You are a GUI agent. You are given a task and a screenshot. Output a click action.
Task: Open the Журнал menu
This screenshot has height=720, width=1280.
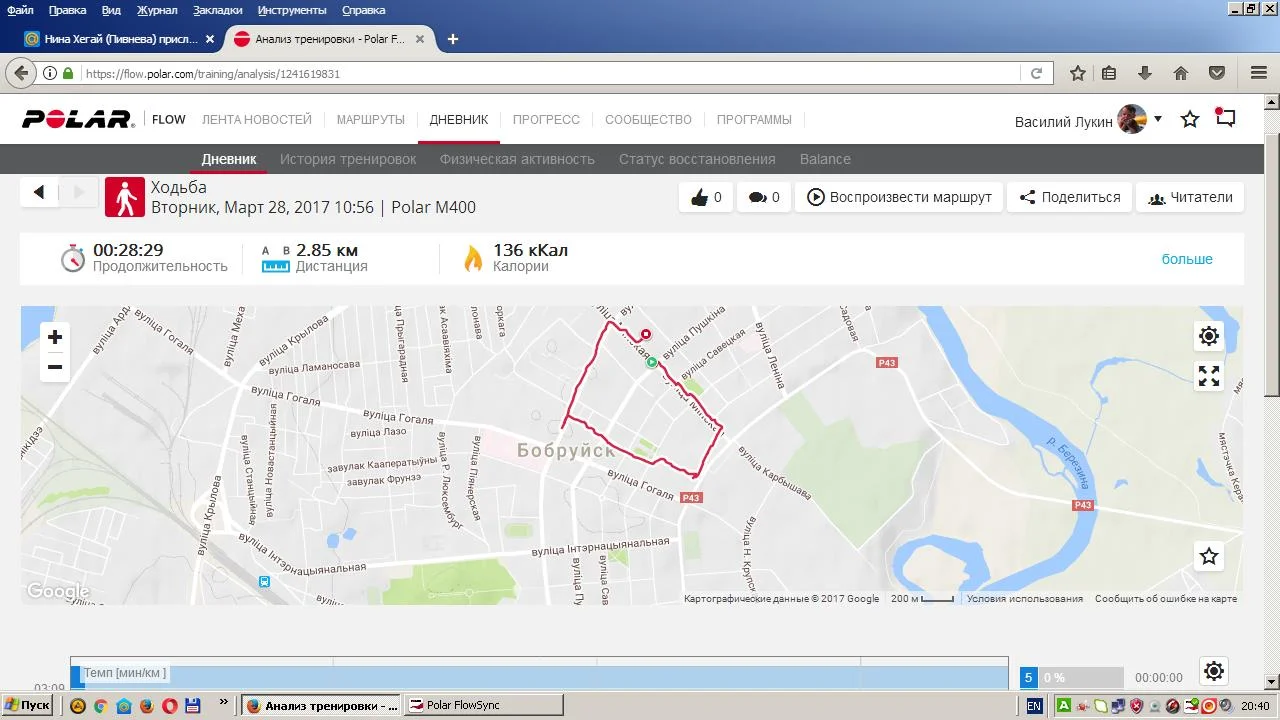click(x=156, y=10)
